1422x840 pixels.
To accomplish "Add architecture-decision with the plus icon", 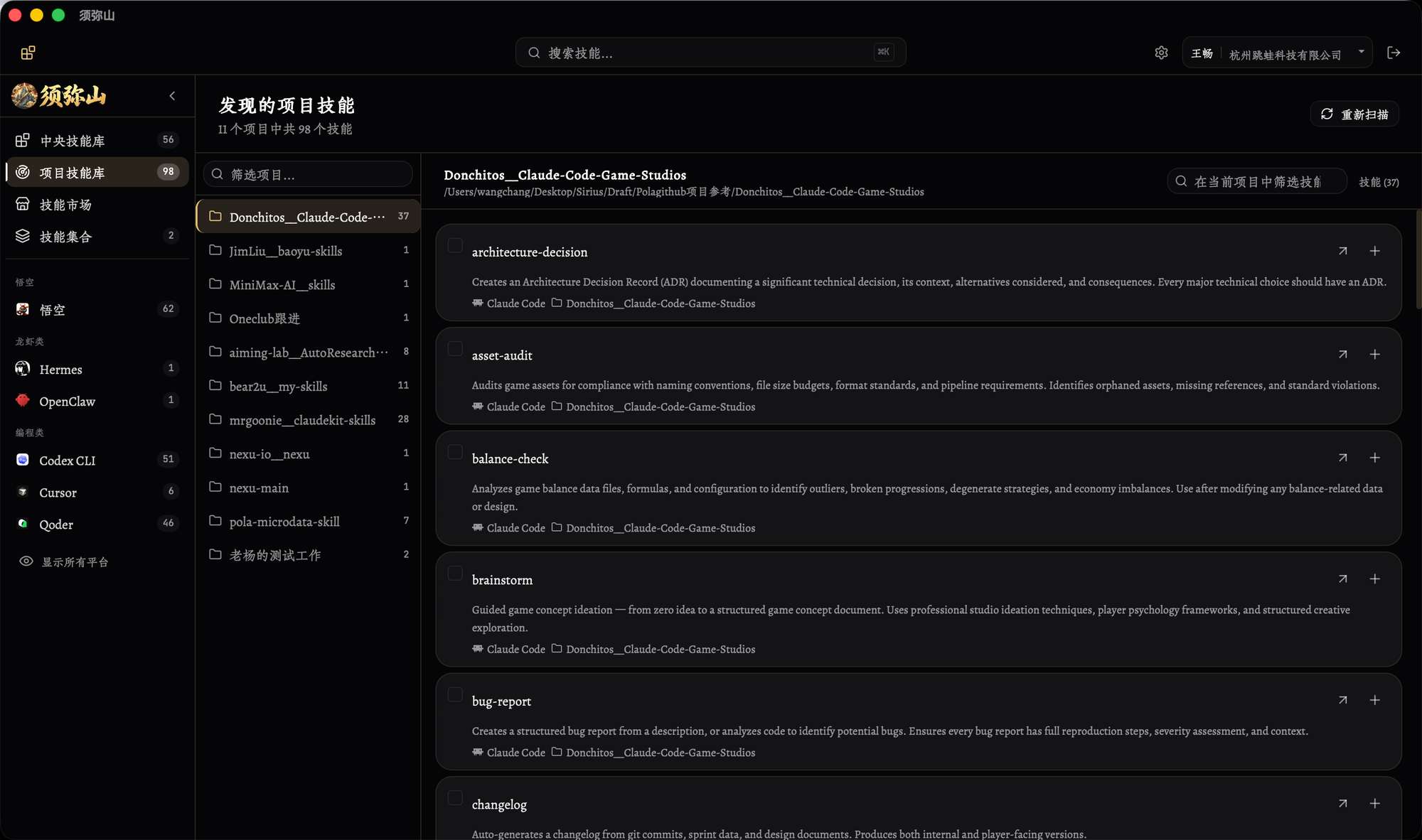I will (x=1375, y=251).
